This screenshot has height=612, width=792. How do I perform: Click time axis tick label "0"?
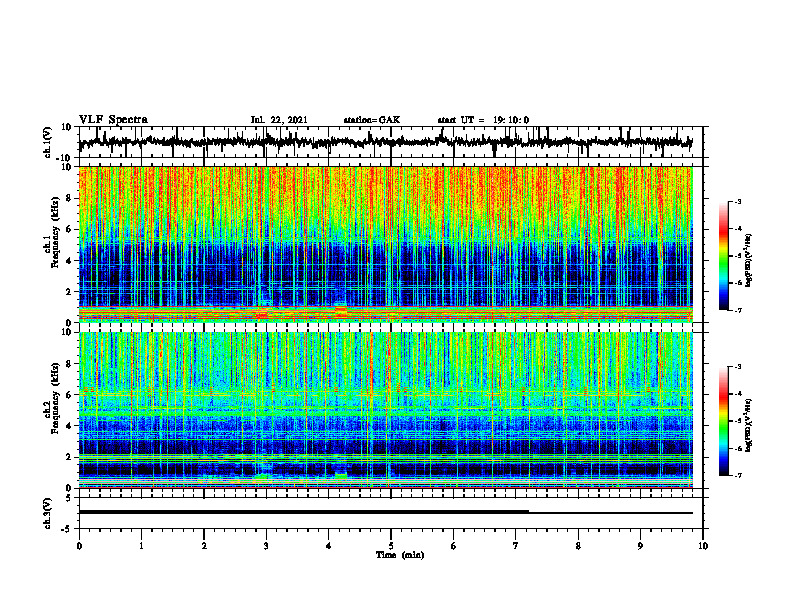(79, 546)
